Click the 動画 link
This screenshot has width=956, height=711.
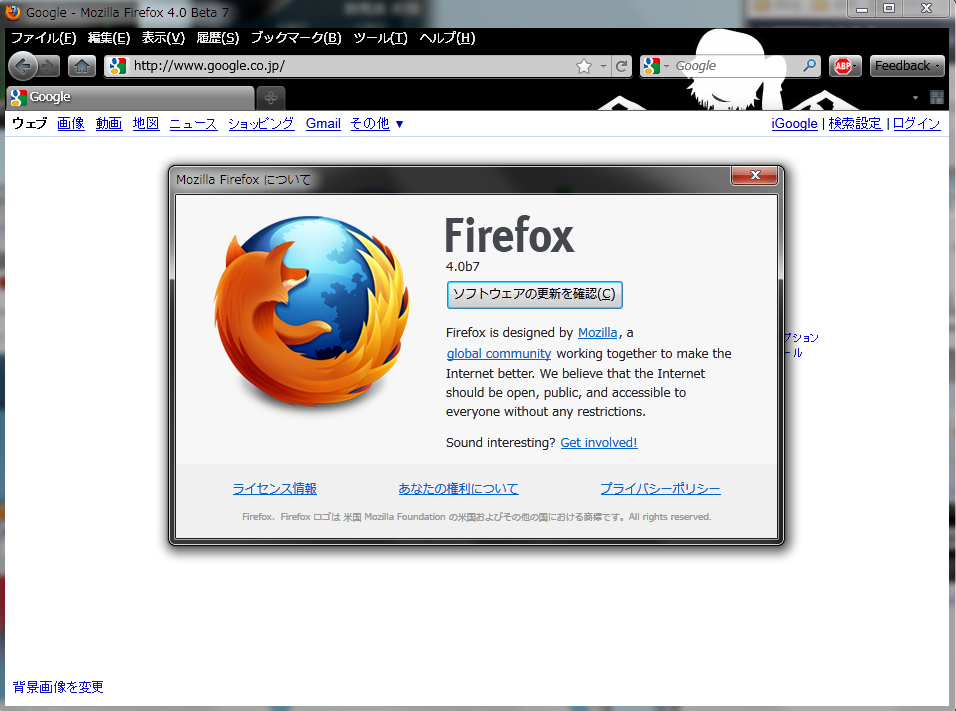click(x=109, y=124)
